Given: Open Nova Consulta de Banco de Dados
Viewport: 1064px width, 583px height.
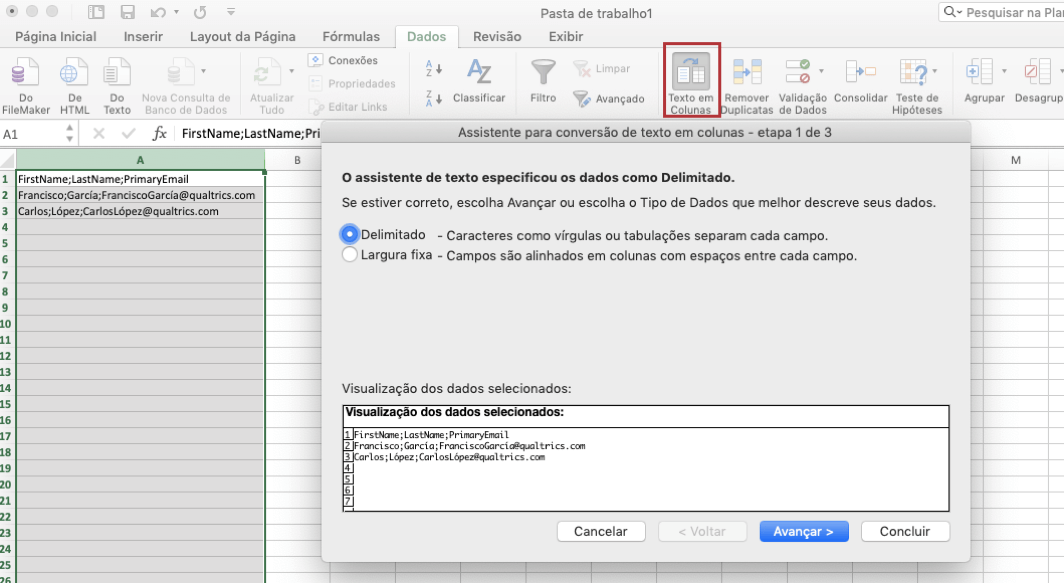Looking at the screenshot, I should [x=185, y=86].
